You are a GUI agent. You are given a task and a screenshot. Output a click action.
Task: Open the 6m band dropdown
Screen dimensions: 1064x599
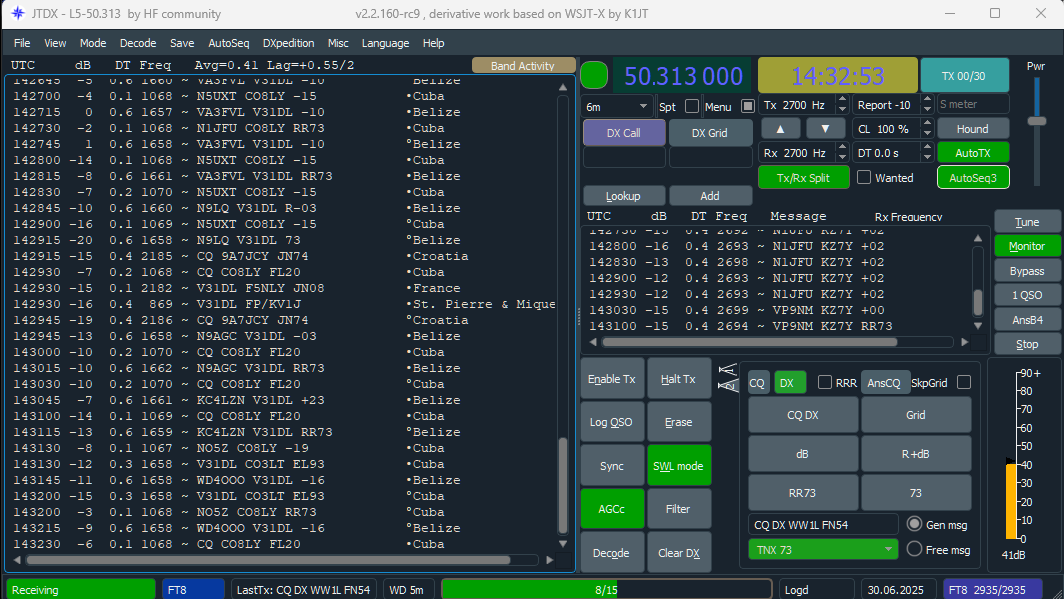click(x=617, y=107)
